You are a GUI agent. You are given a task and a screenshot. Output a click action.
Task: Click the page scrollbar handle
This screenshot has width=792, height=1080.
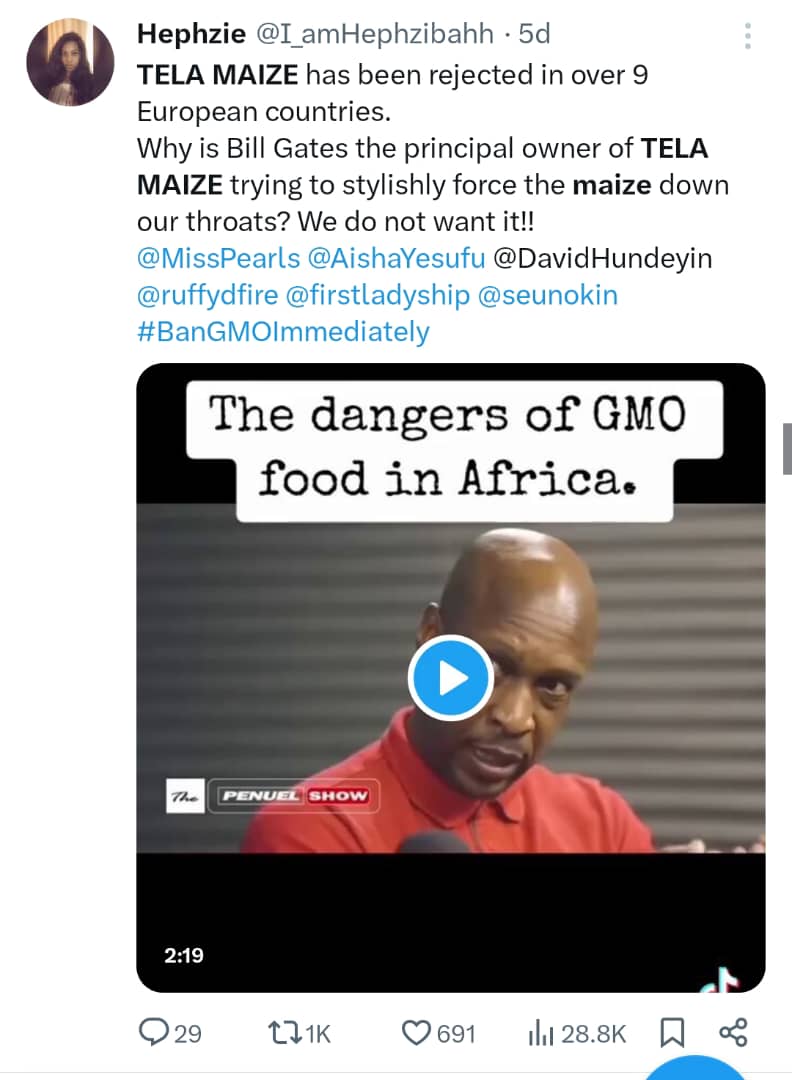787,448
